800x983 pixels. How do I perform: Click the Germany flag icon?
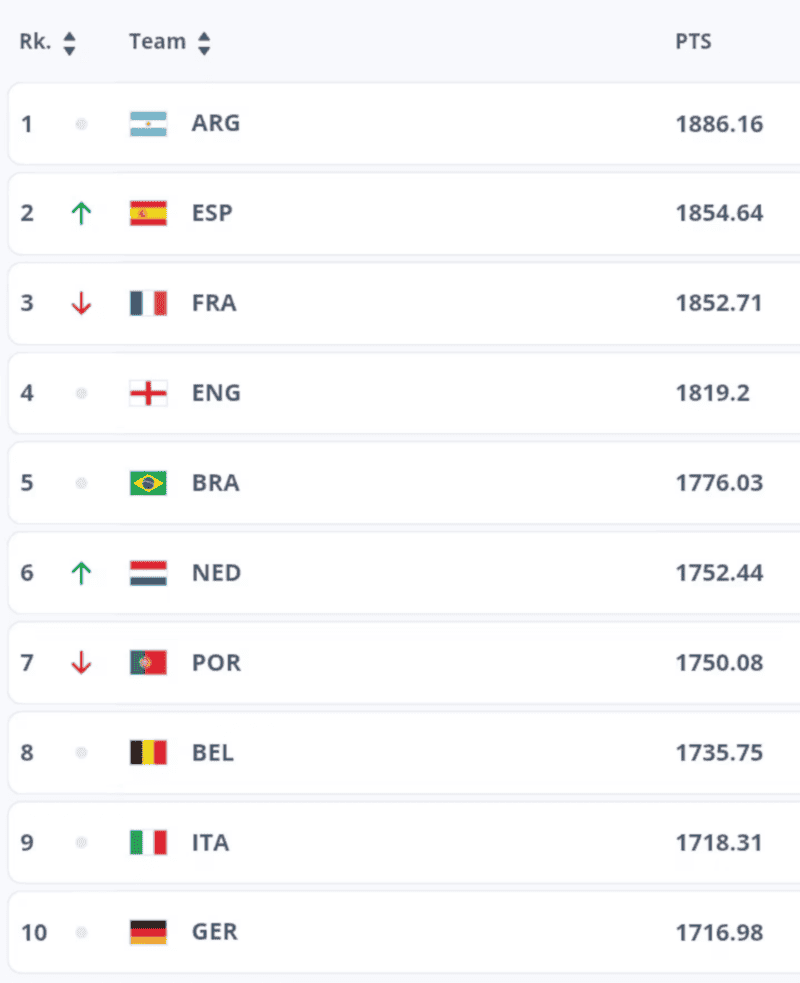tap(148, 932)
